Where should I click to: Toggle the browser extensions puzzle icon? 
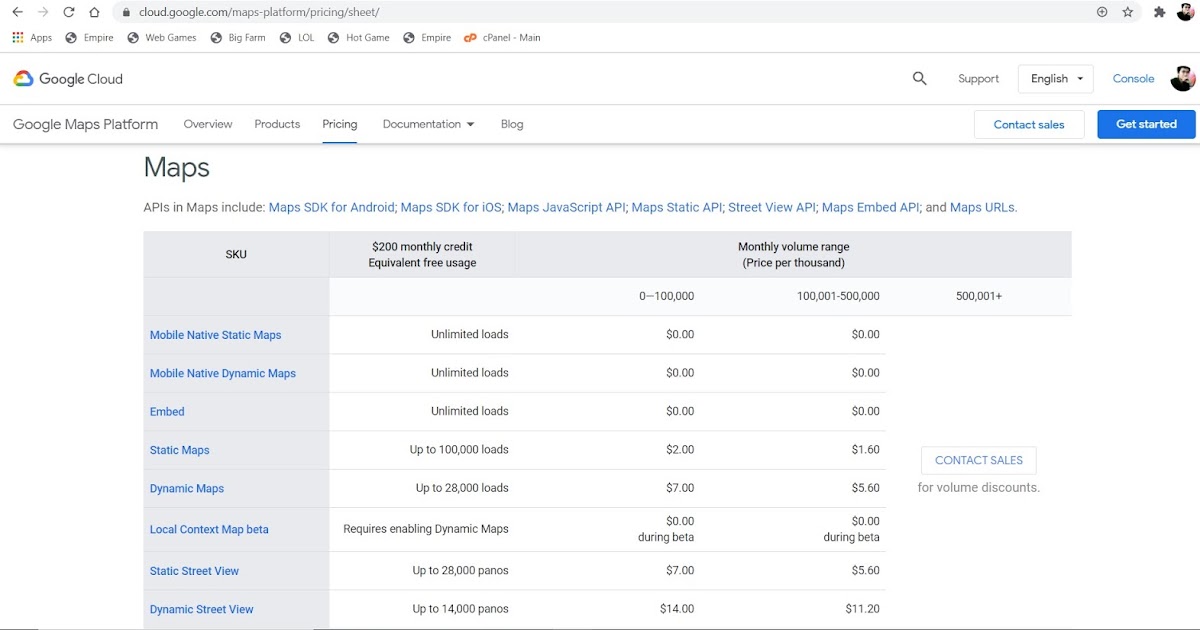pos(1158,12)
